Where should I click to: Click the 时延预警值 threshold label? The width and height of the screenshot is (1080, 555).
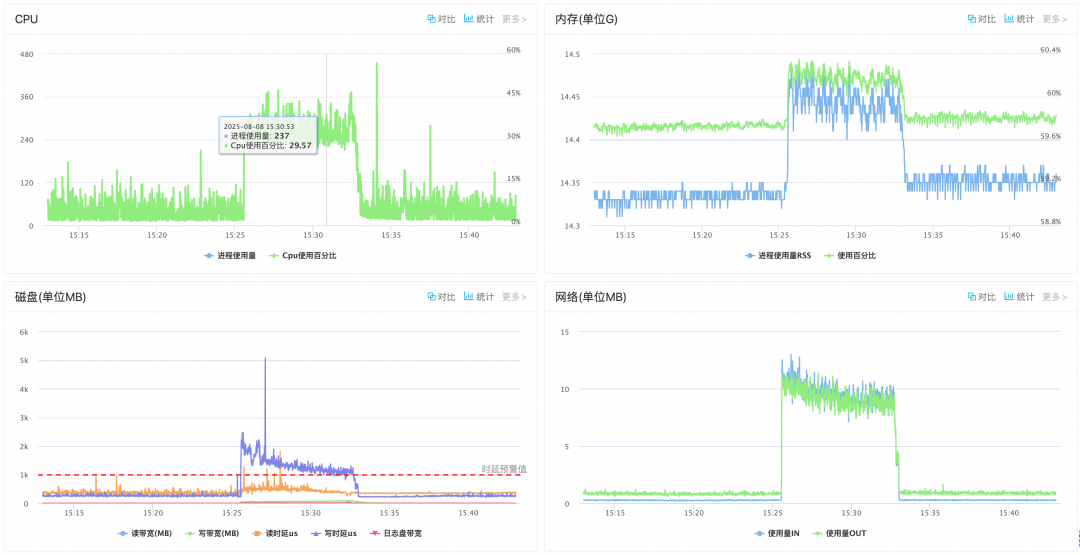503,469
